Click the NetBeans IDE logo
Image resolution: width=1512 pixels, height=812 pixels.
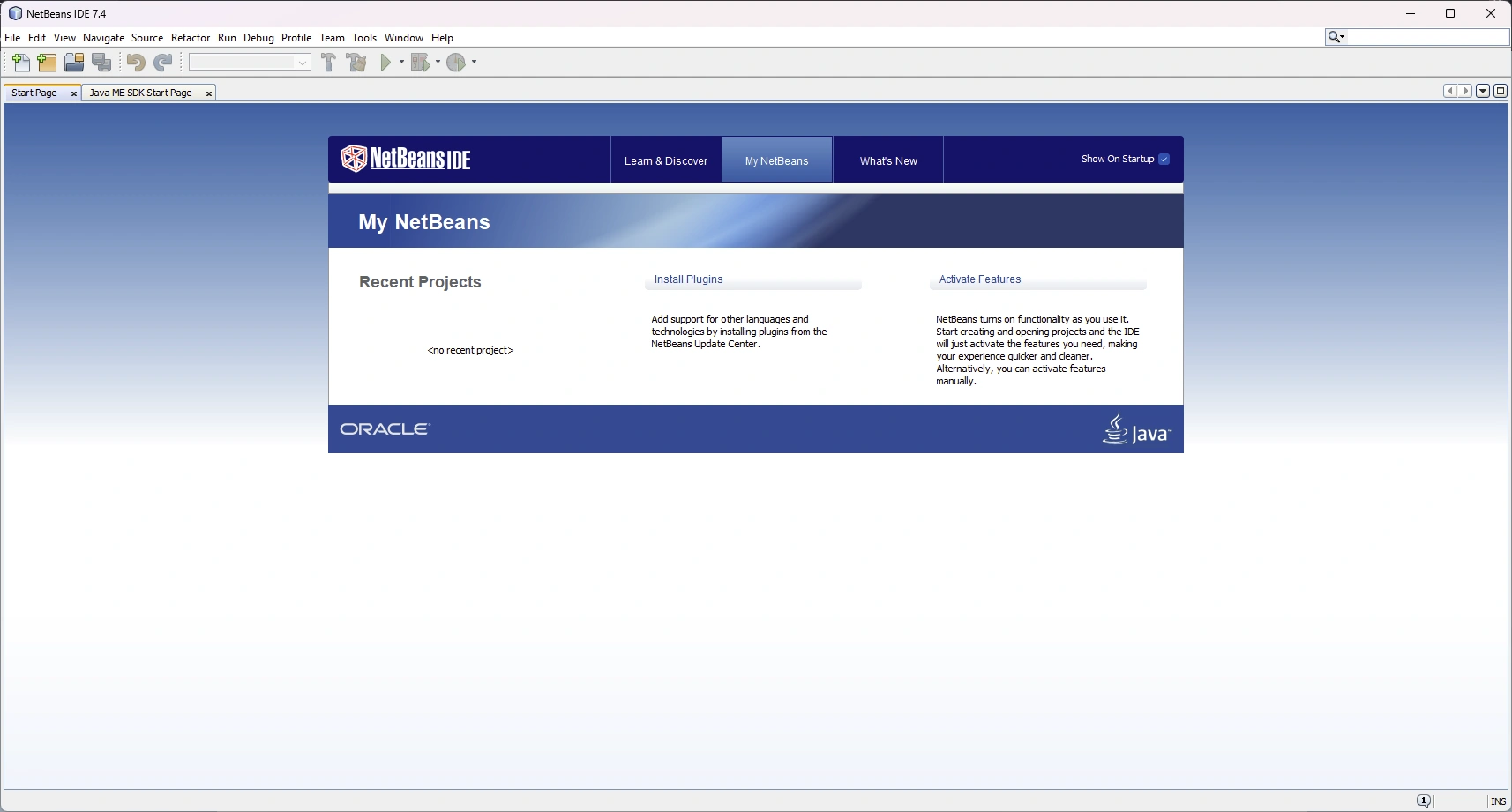[406, 159]
